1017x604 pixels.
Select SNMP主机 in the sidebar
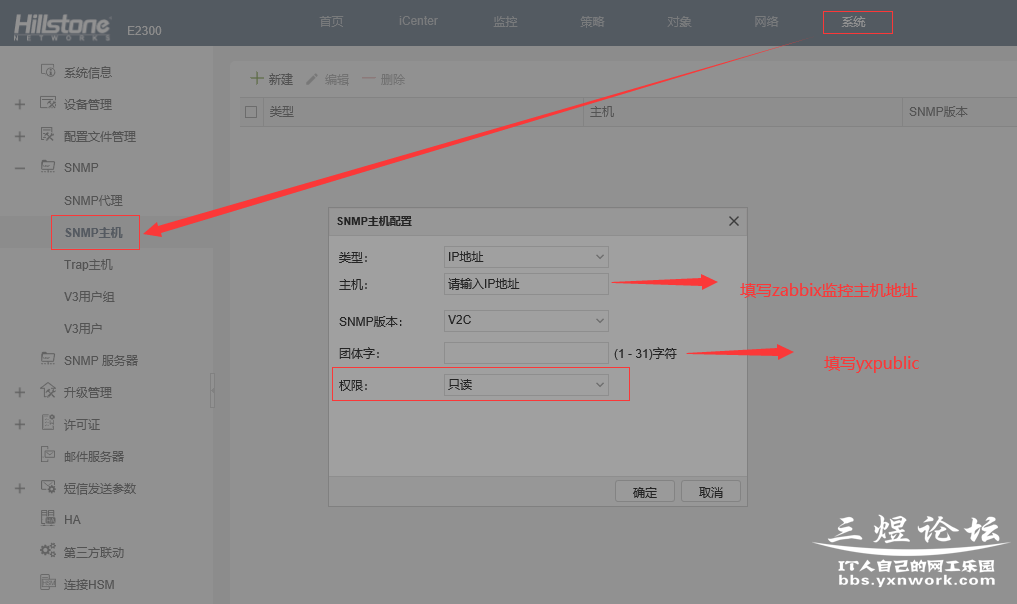[93, 232]
